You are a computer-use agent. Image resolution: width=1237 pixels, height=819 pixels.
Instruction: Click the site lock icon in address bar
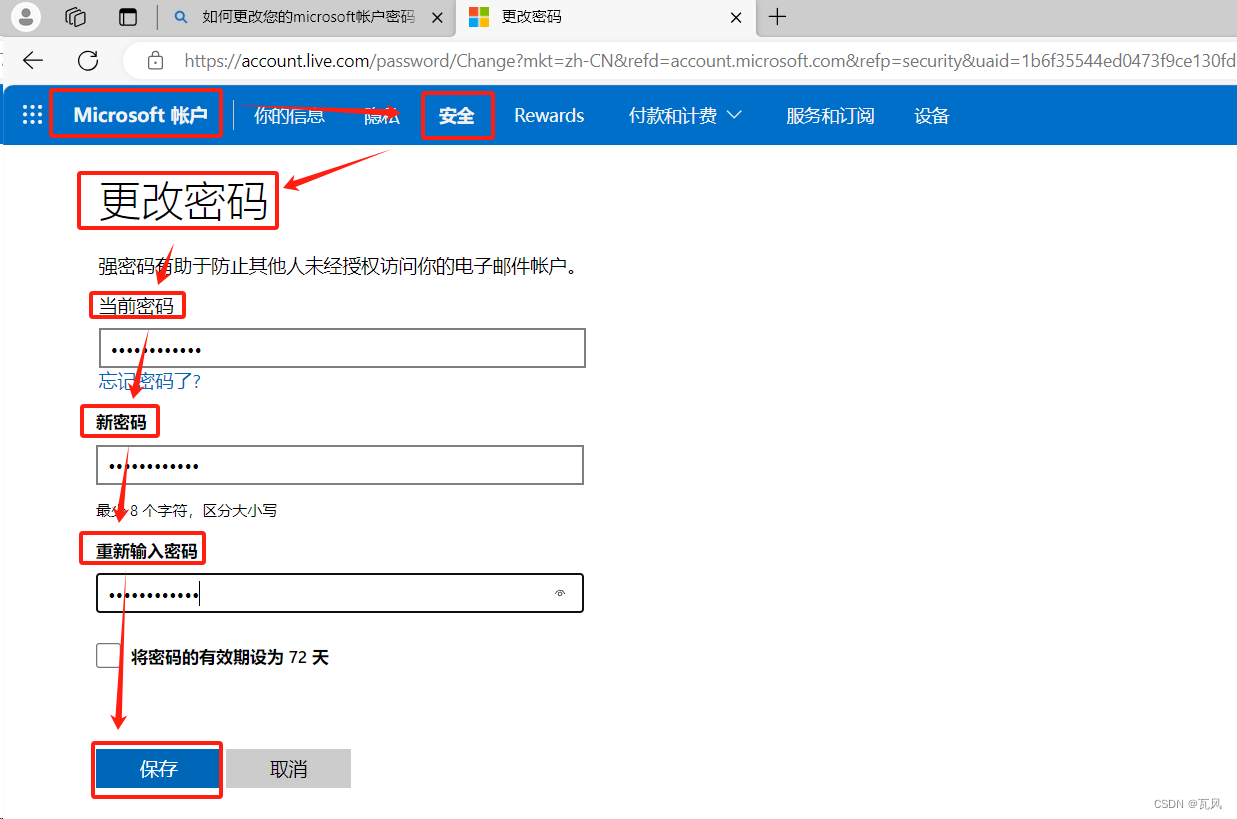tap(155, 61)
